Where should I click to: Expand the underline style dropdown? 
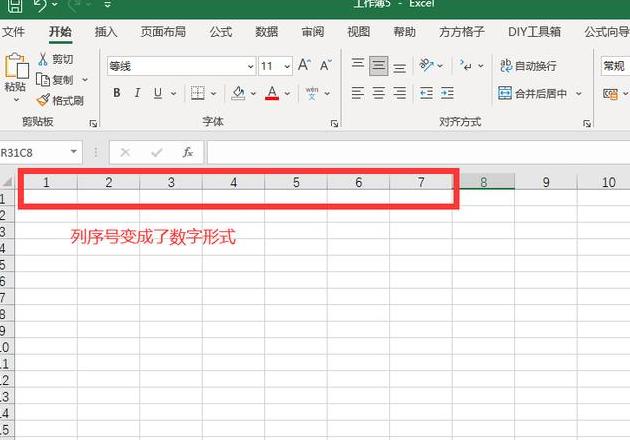pyautogui.click(x=173, y=94)
